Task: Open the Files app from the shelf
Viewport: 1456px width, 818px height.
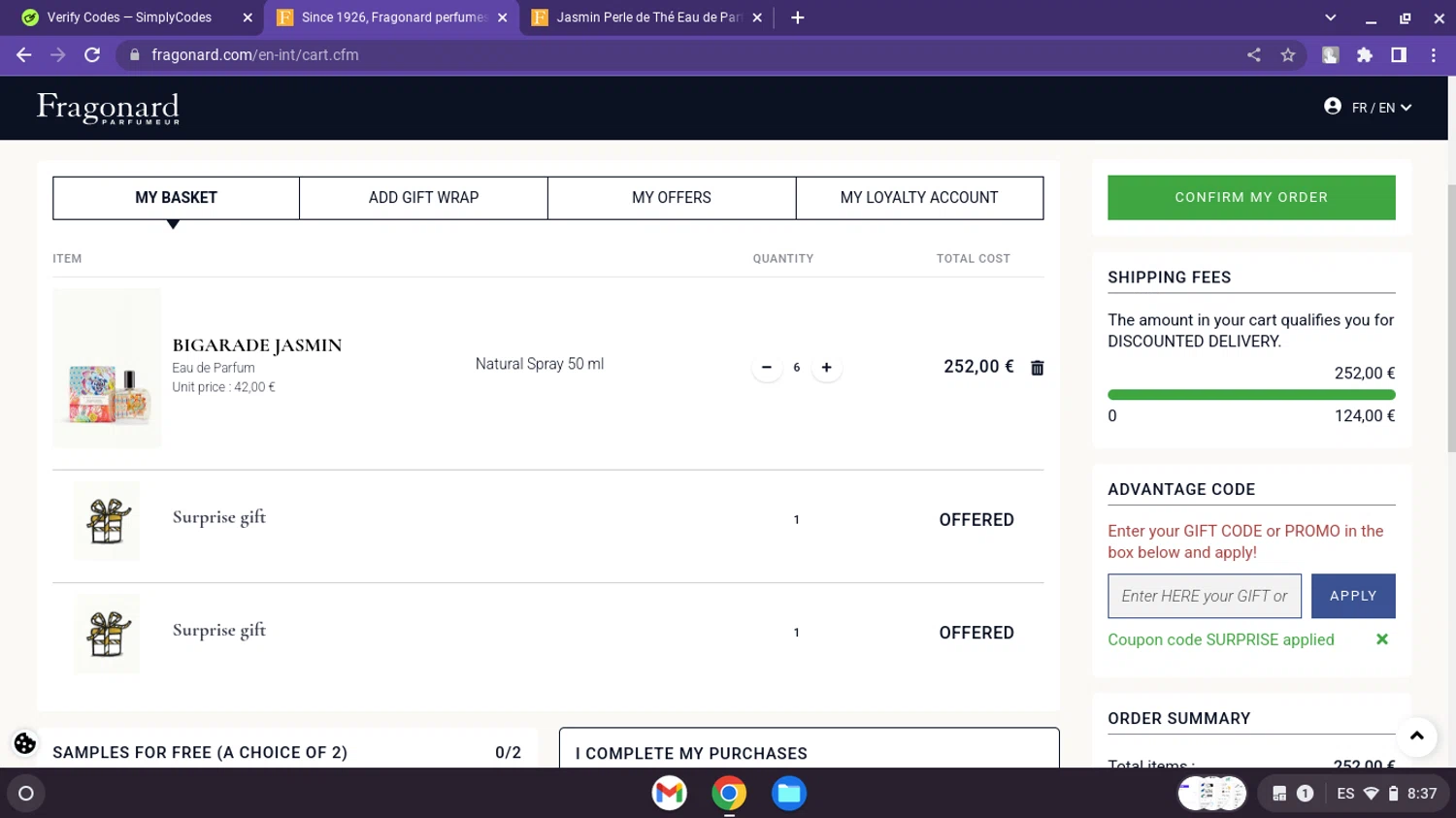Action: click(x=789, y=794)
